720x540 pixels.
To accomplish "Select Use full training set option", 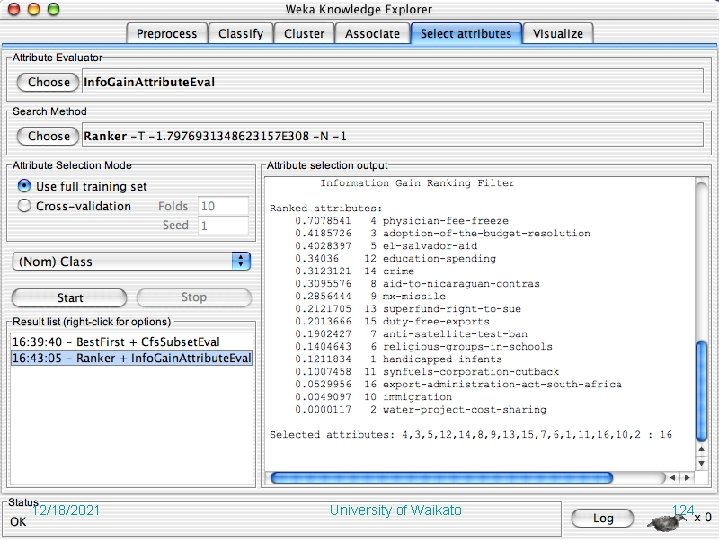I will [83, 186].
